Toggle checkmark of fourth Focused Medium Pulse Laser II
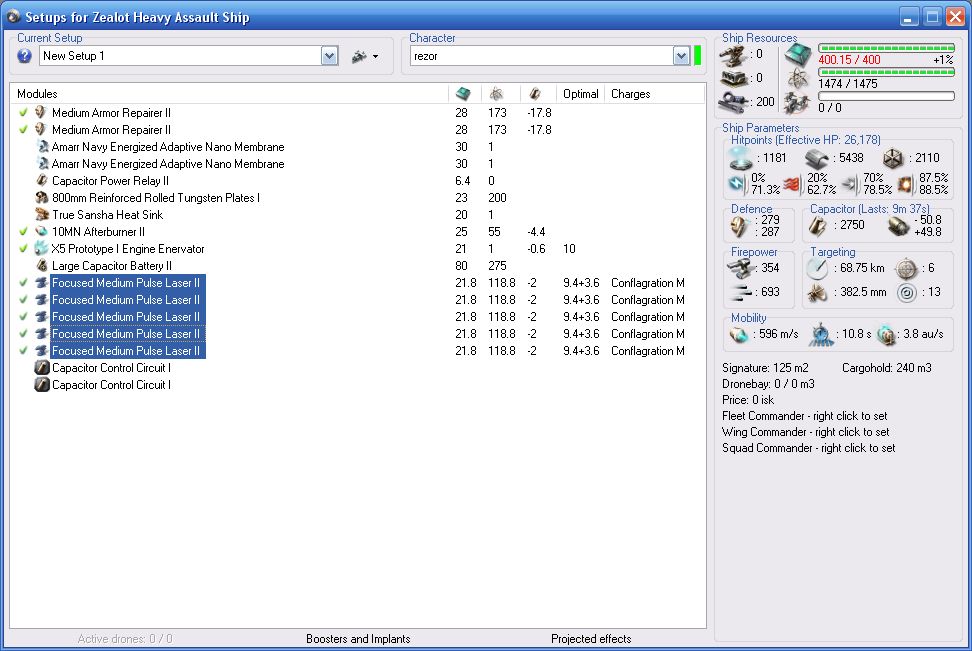The image size is (972, 651). [x=24, y=334]
